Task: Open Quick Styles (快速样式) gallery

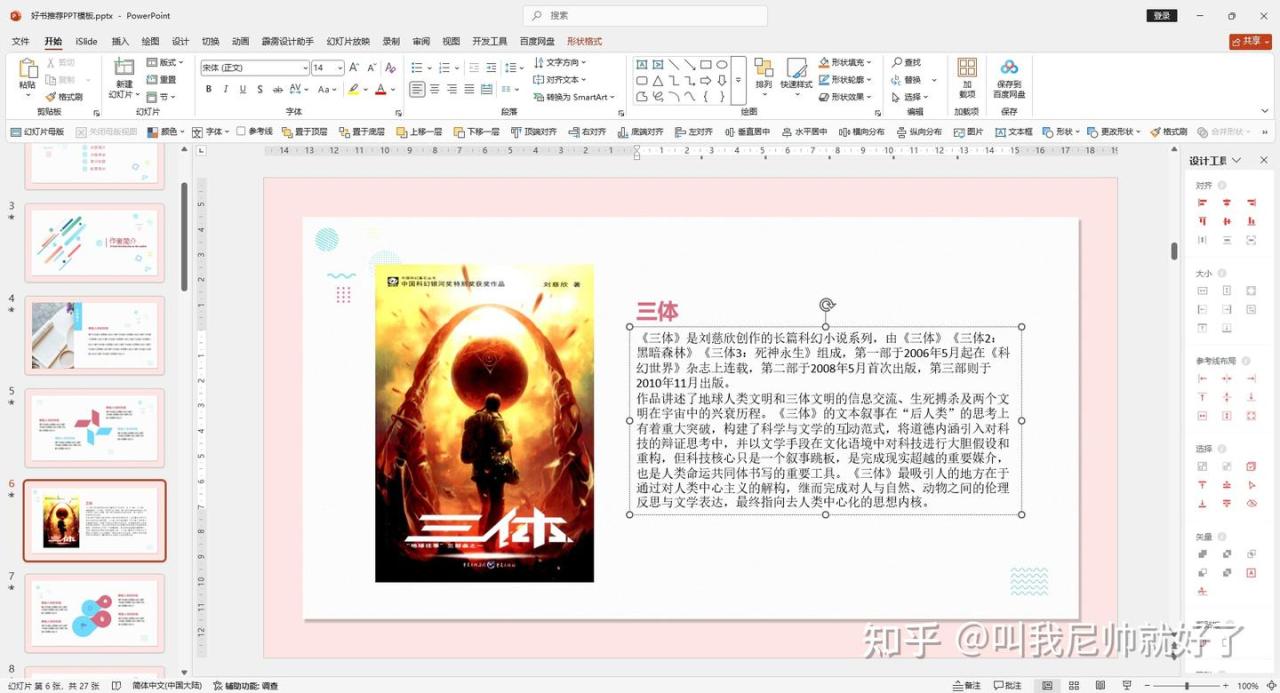Action: (x=796, y=73)
